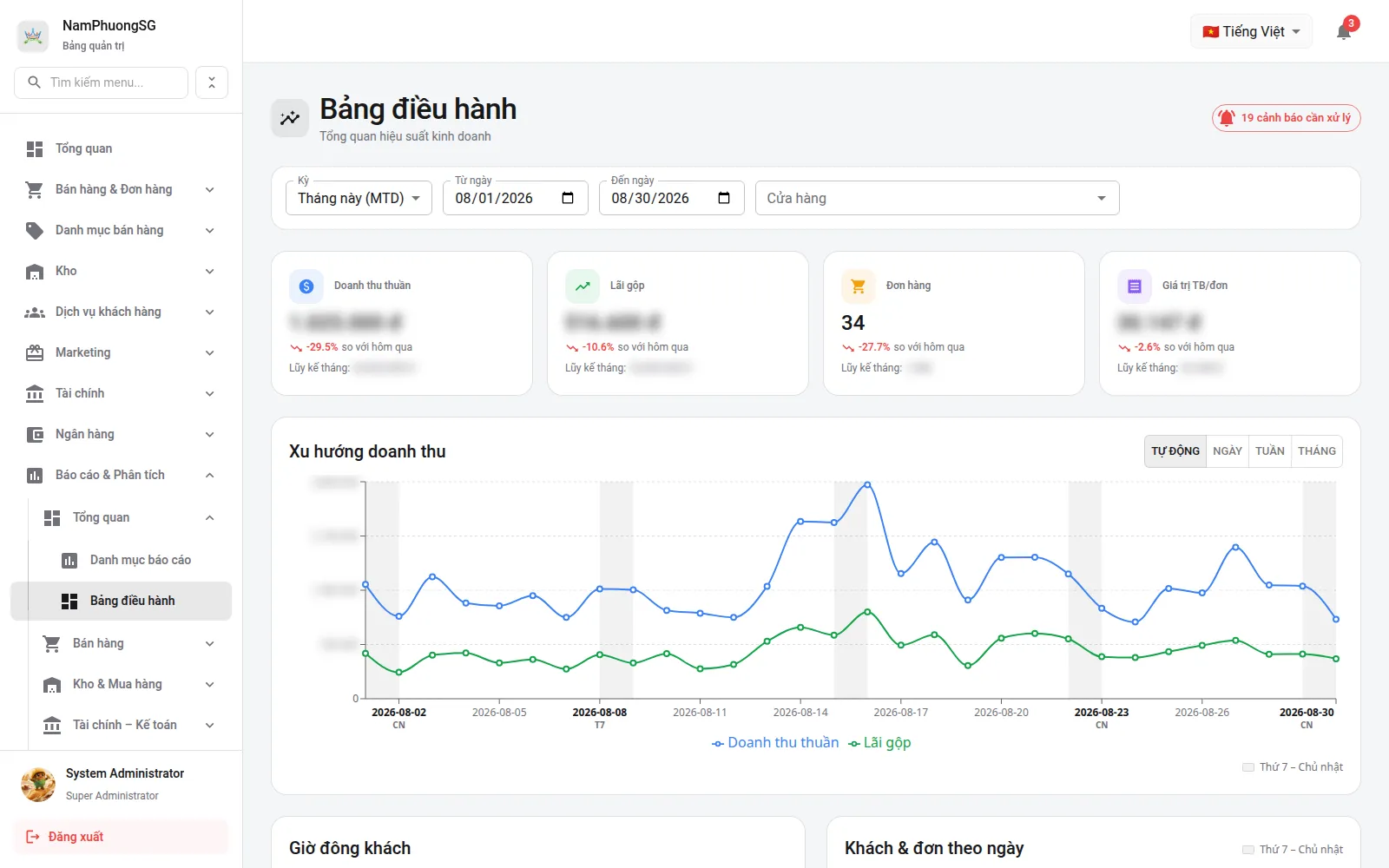Click the Doanh thu thuần dollar icon
Screen dimensions: 1389x868
click(306, 286)
